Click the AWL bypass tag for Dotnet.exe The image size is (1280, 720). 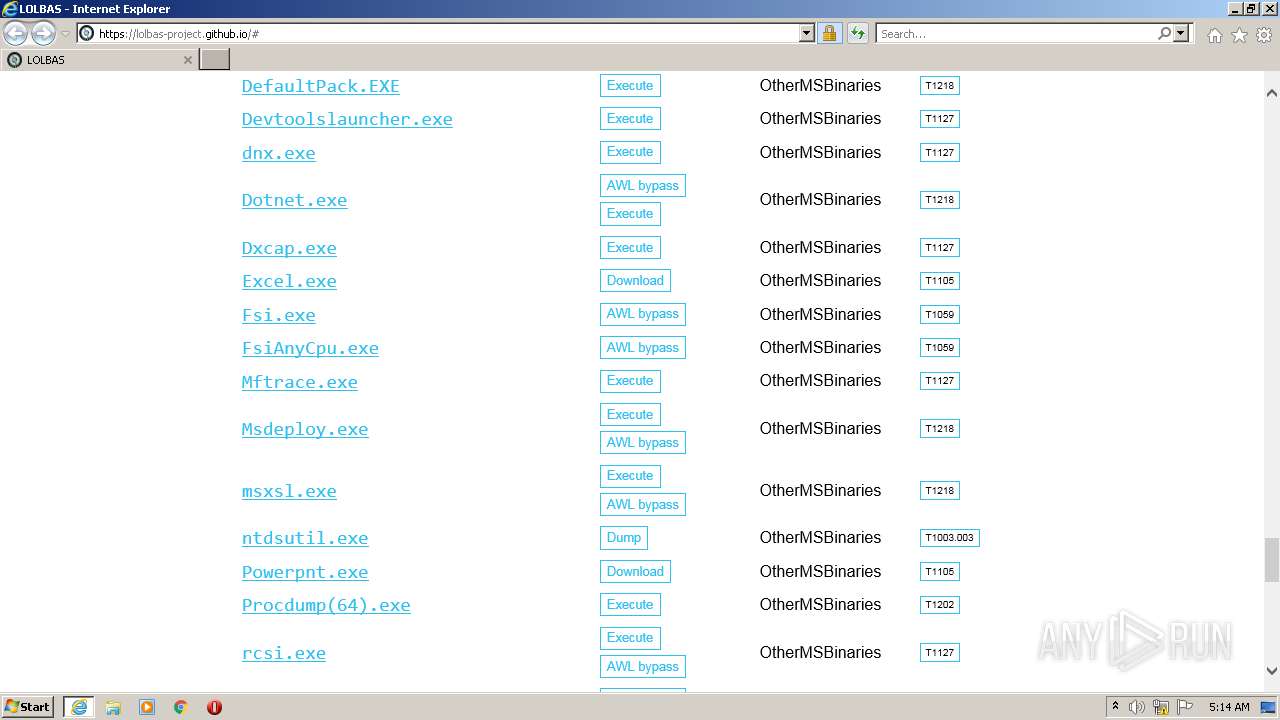(x=643, y=185)
